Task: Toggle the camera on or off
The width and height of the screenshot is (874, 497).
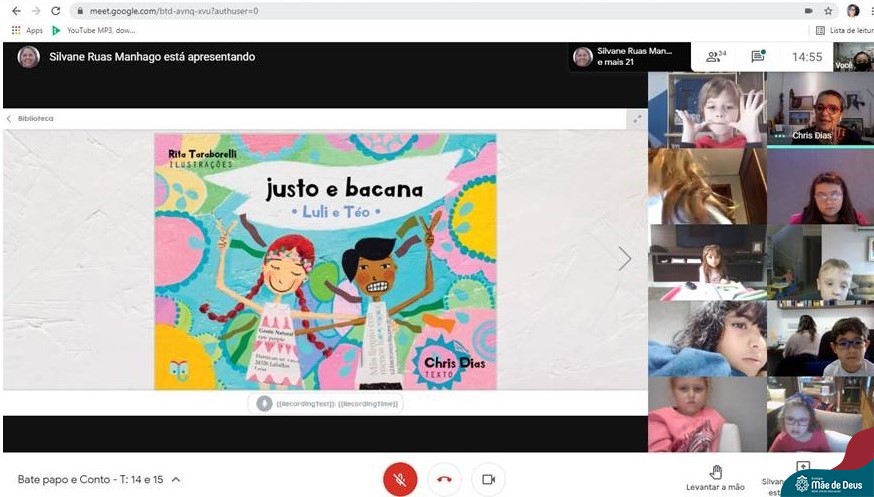Action: (x=488, y=479)
